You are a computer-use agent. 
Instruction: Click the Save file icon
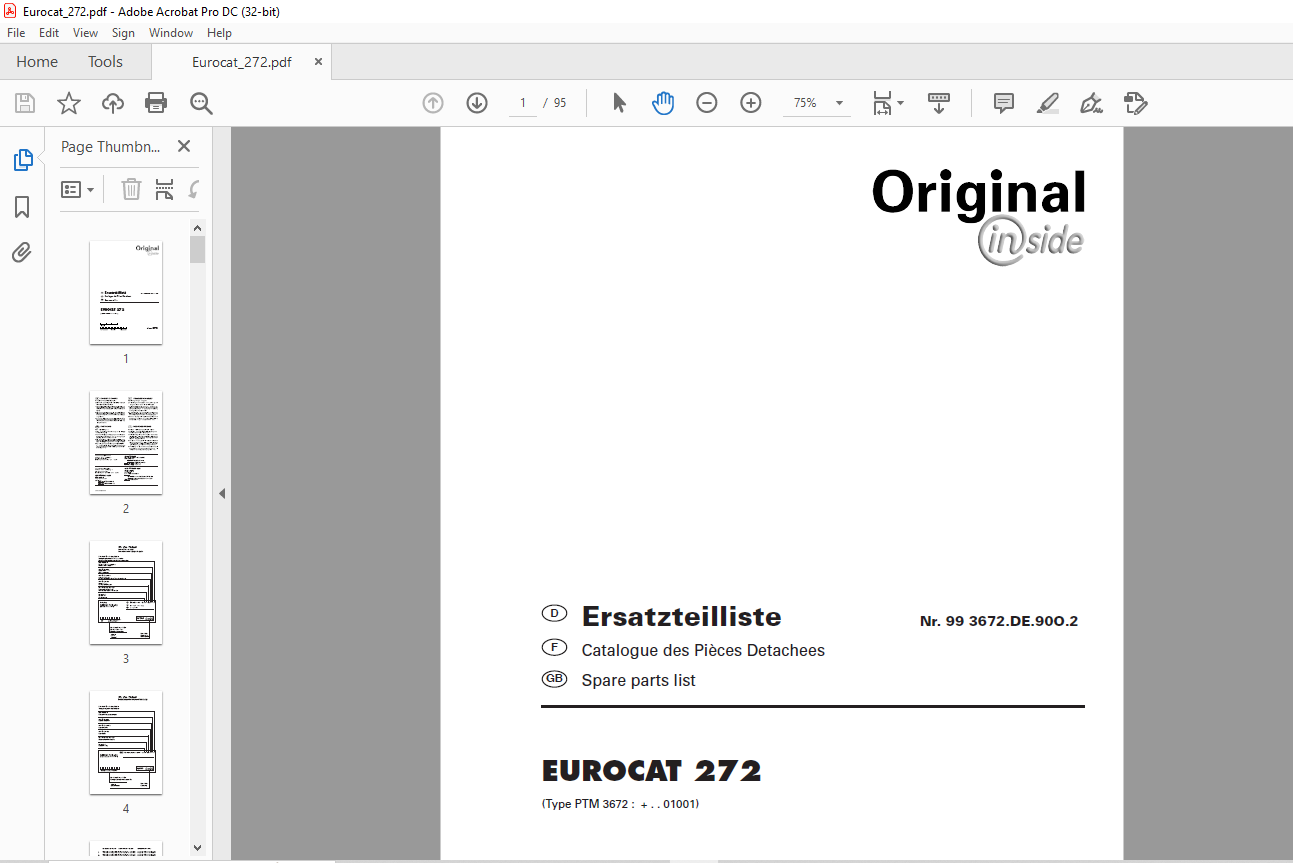click(25, 103)
